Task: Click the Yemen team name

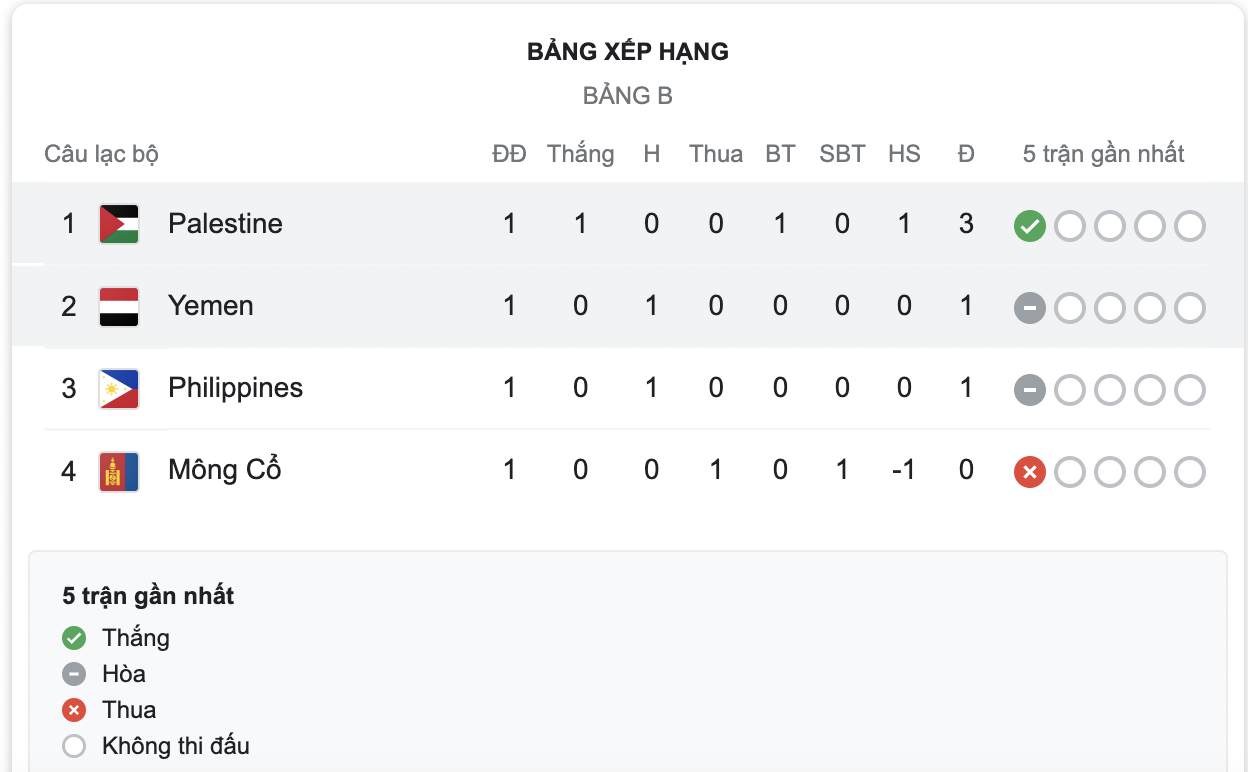Action: pos(210,306)
